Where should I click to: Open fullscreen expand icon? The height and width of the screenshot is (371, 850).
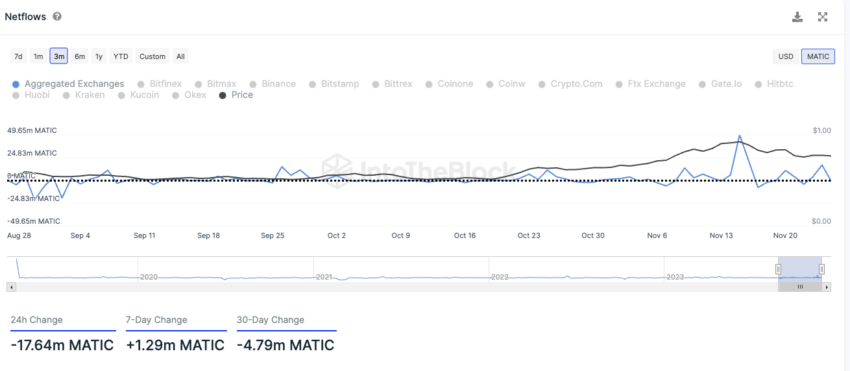point(822,17)
